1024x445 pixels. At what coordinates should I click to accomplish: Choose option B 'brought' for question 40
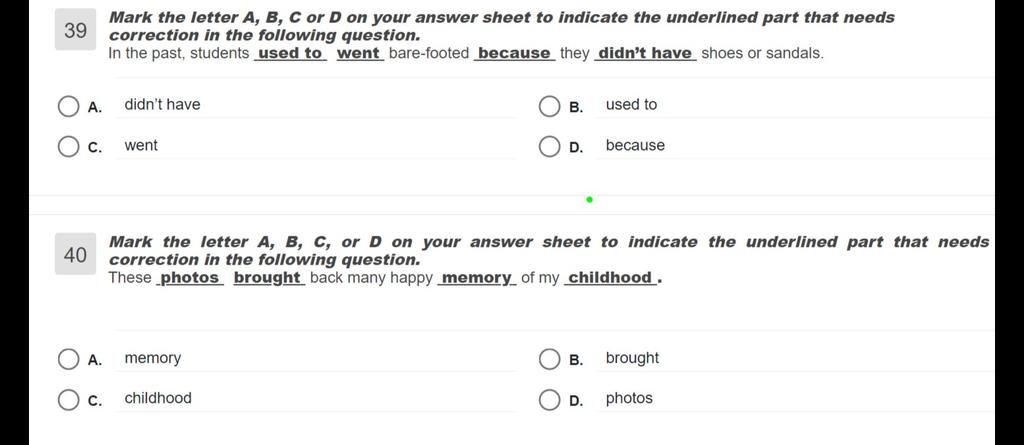(549, 359)
